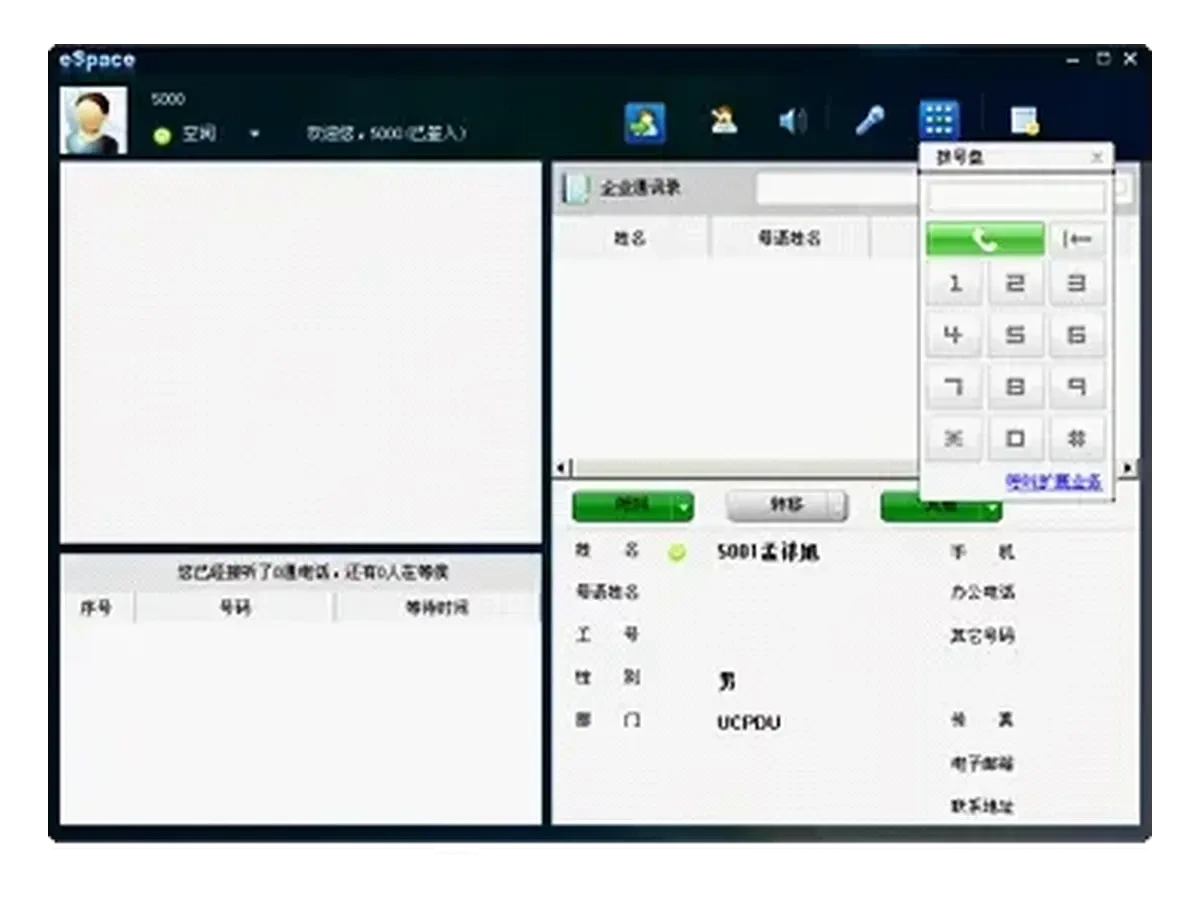Viewport: 1200px width, 900px height.
Task: Click the backspace button on dial pad
Action: pyautogui.click(x=1077, y=239)
